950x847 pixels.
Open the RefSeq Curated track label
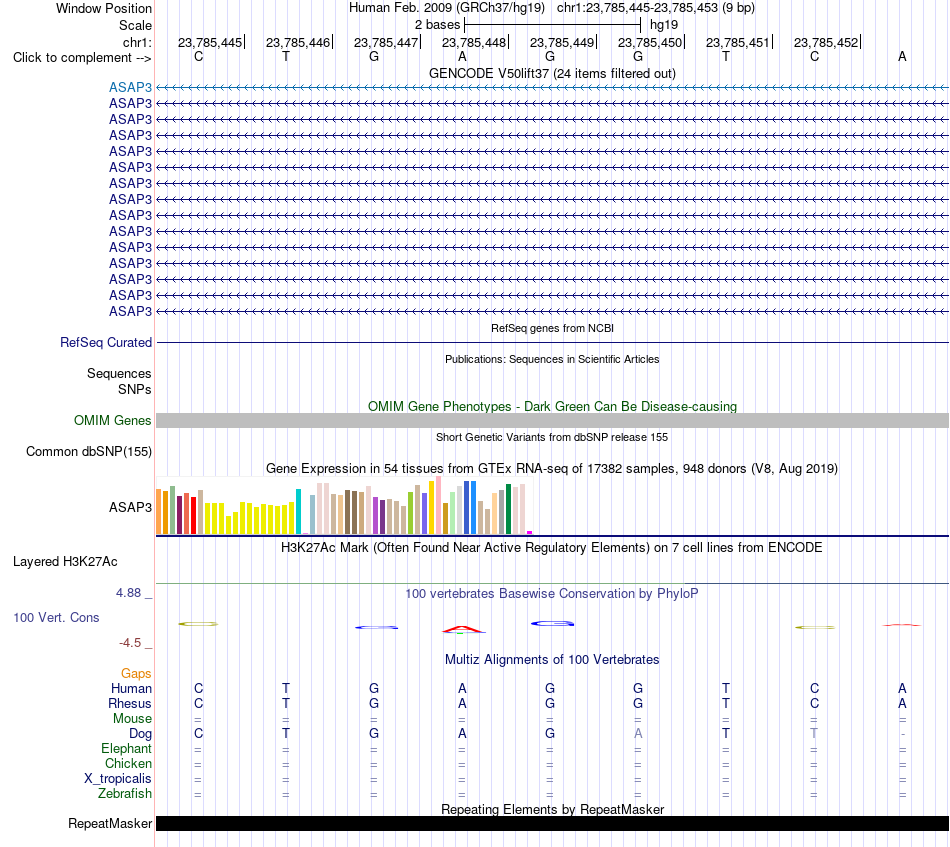point(106,342)
